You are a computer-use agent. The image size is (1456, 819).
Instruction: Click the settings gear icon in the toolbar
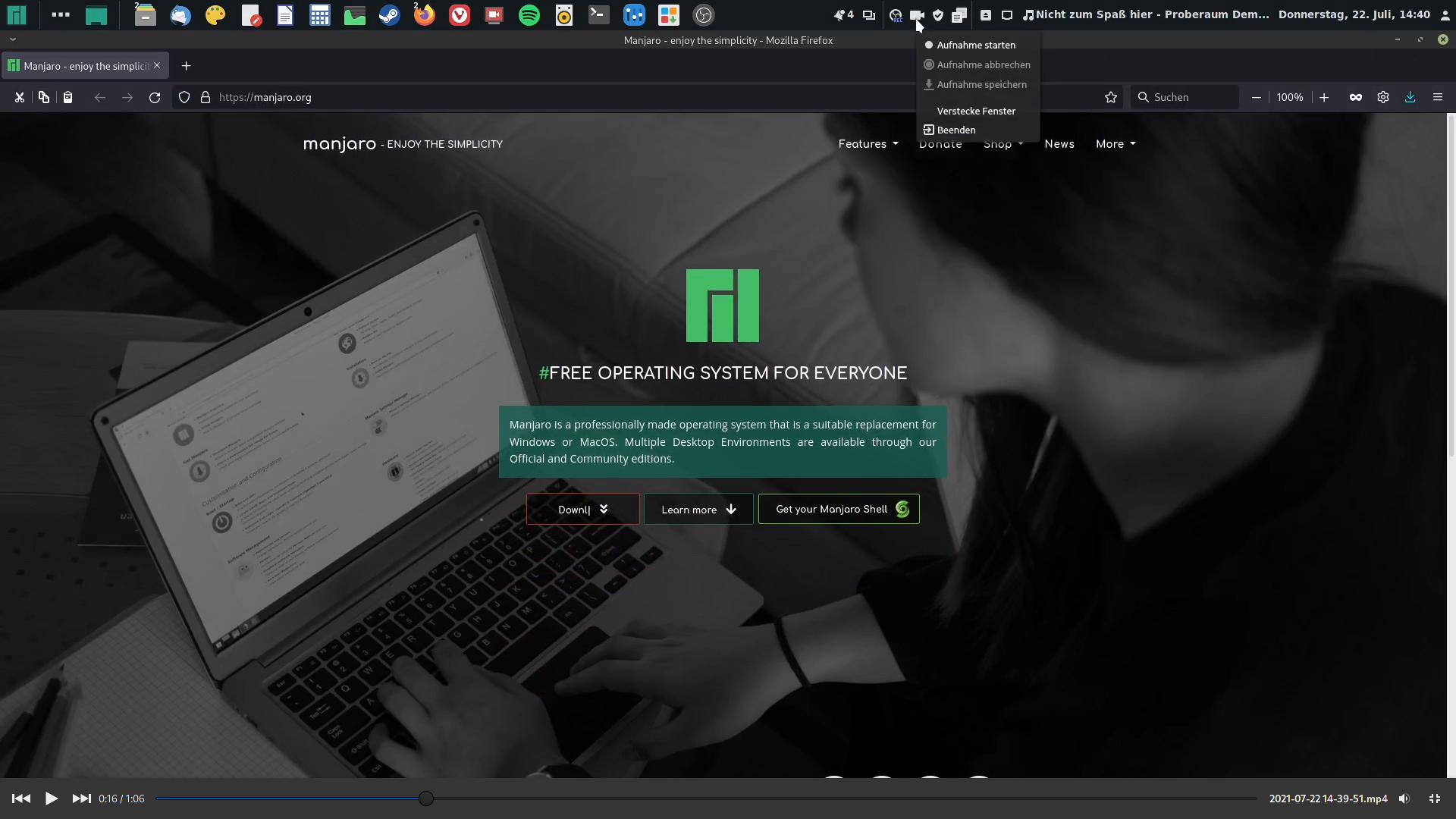click(x=1382, y=97)
